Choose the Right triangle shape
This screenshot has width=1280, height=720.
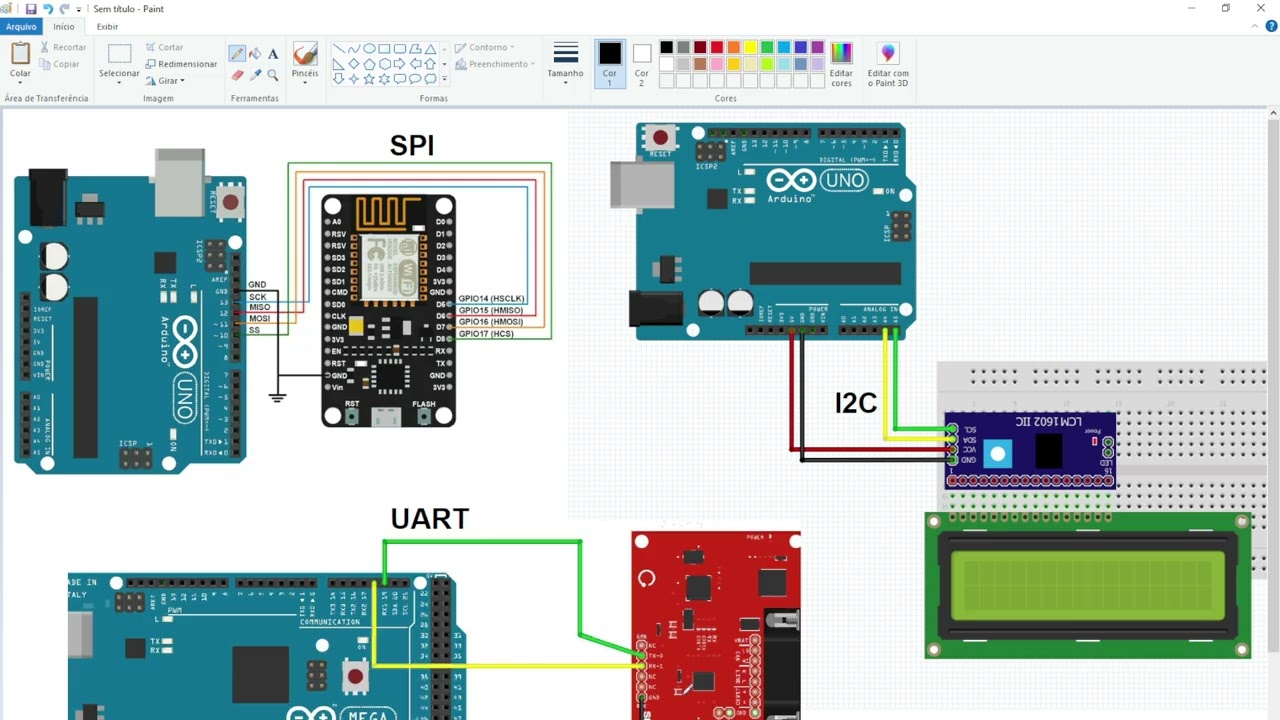(x=339, y=64)
